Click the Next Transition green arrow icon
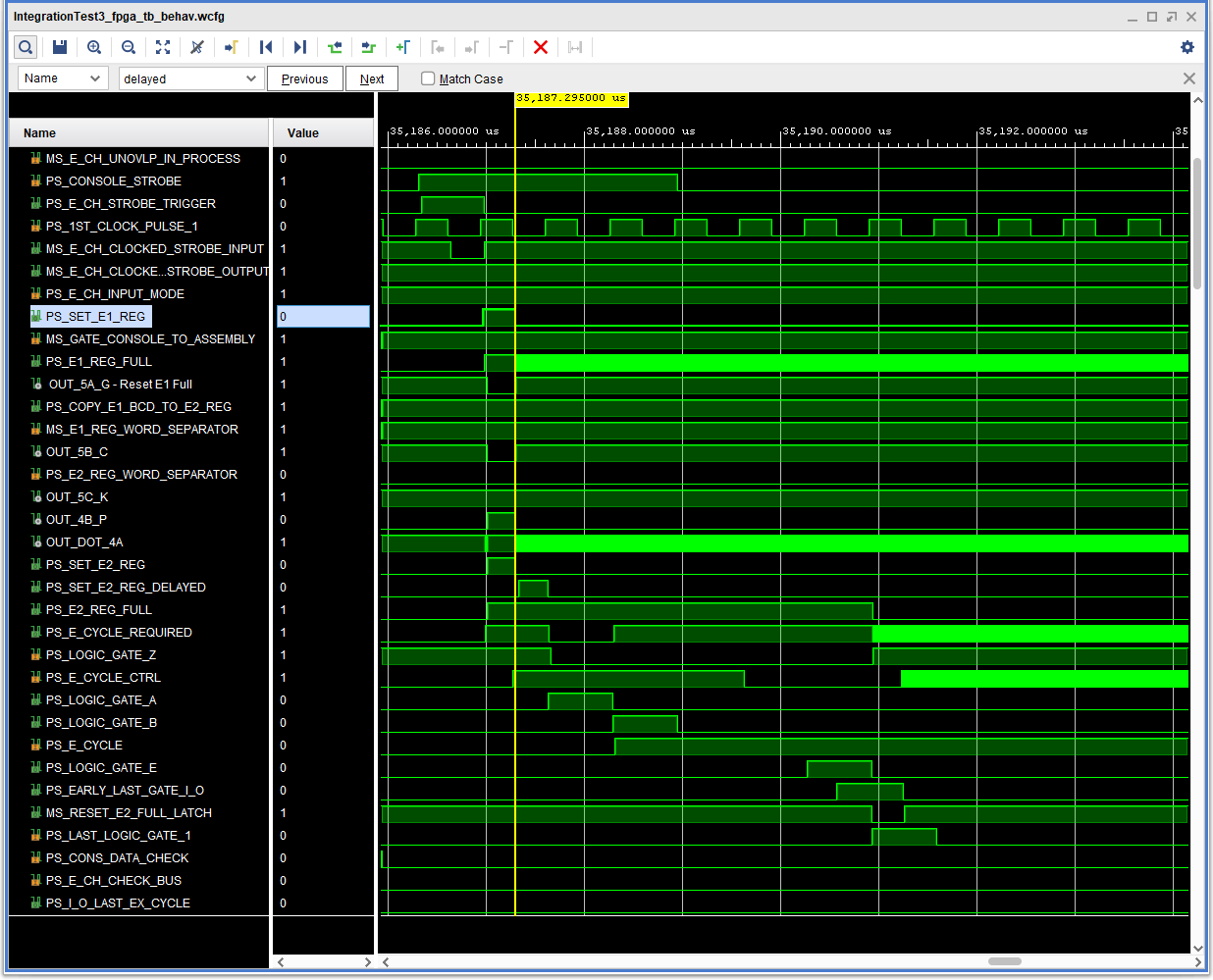This screenshot has height=980, width=1213. coord(369,47)
